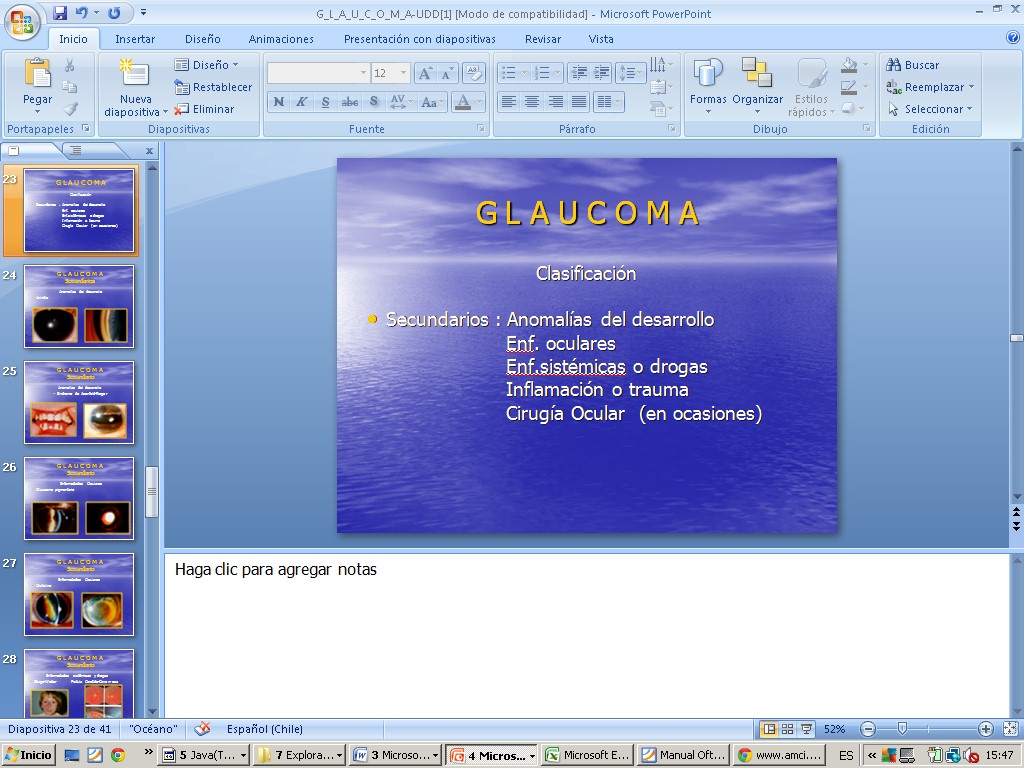This screenshot has width=1024, height=768.
Task: Open PowerPoint help
Action: (x=1012, y=38)
